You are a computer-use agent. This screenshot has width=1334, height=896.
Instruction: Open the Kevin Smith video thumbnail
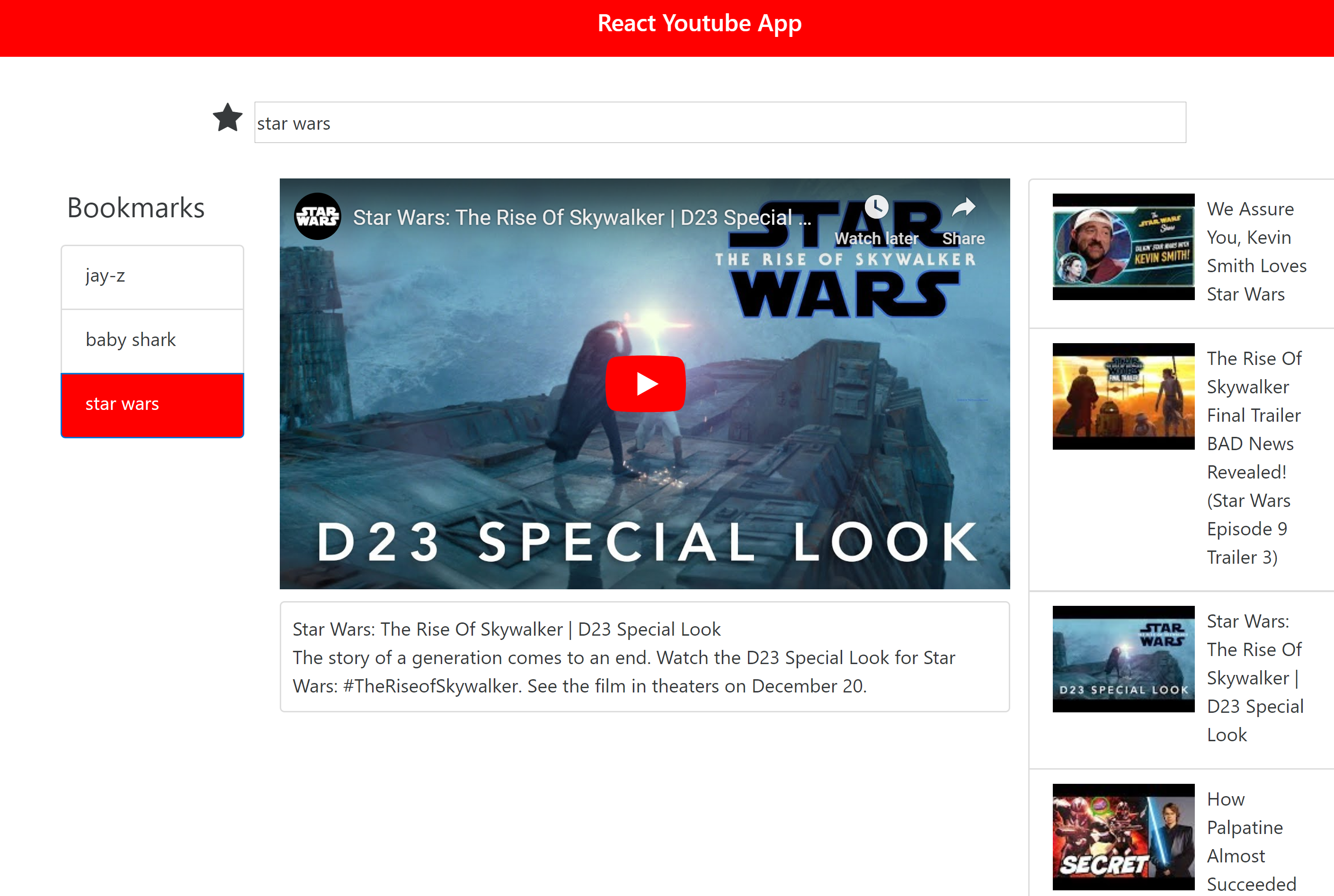click(x=1123, y=247)
